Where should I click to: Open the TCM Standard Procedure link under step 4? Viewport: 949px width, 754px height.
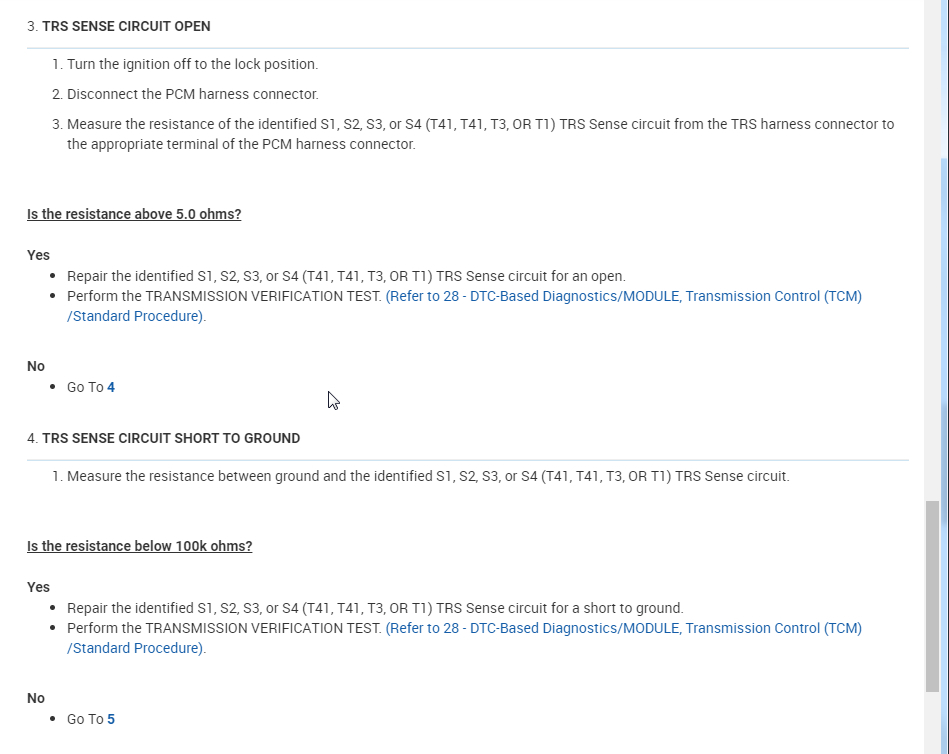[623, 628]
